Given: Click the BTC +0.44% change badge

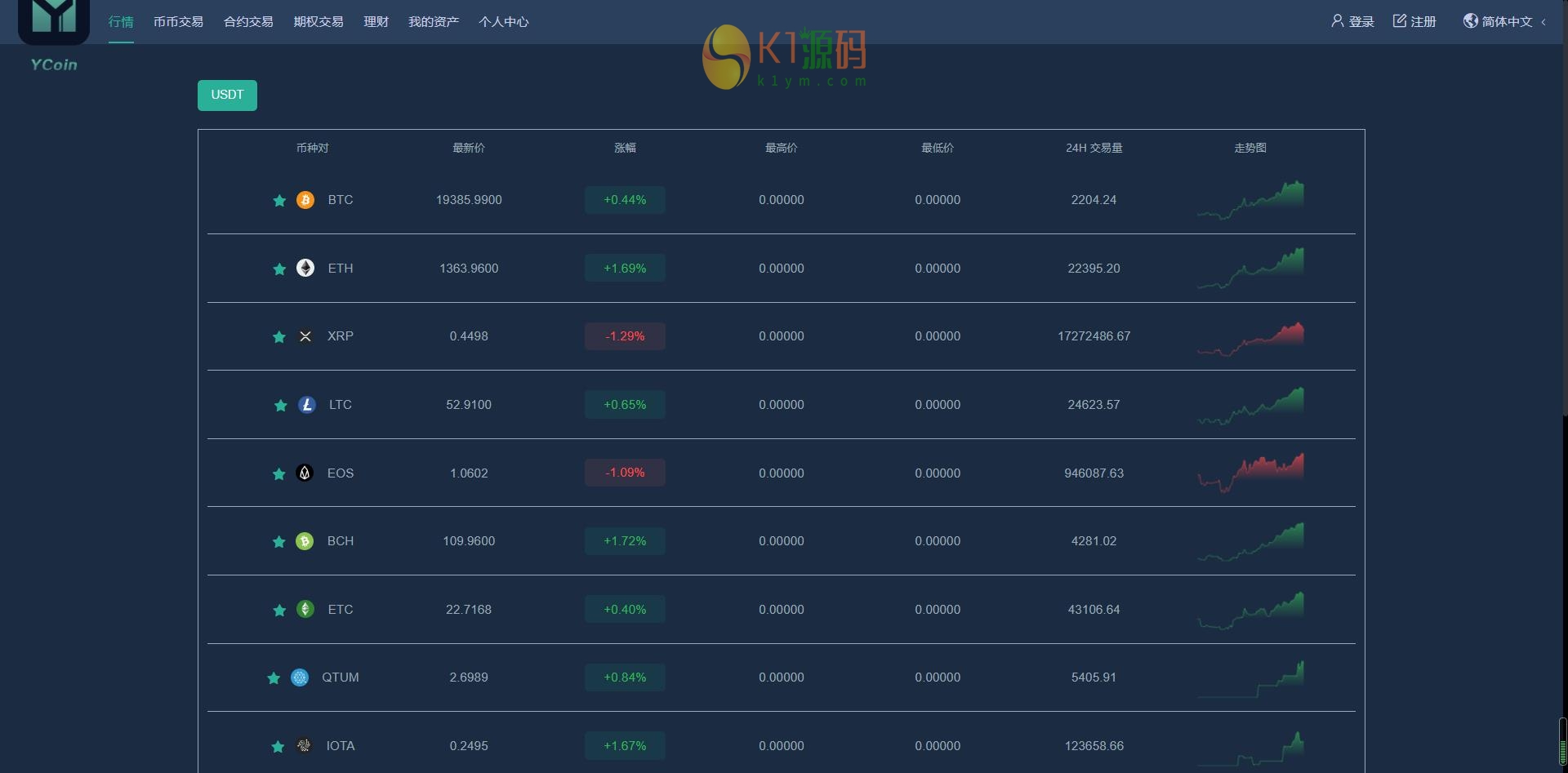Looking at the screenshot, I should point(625,200).
